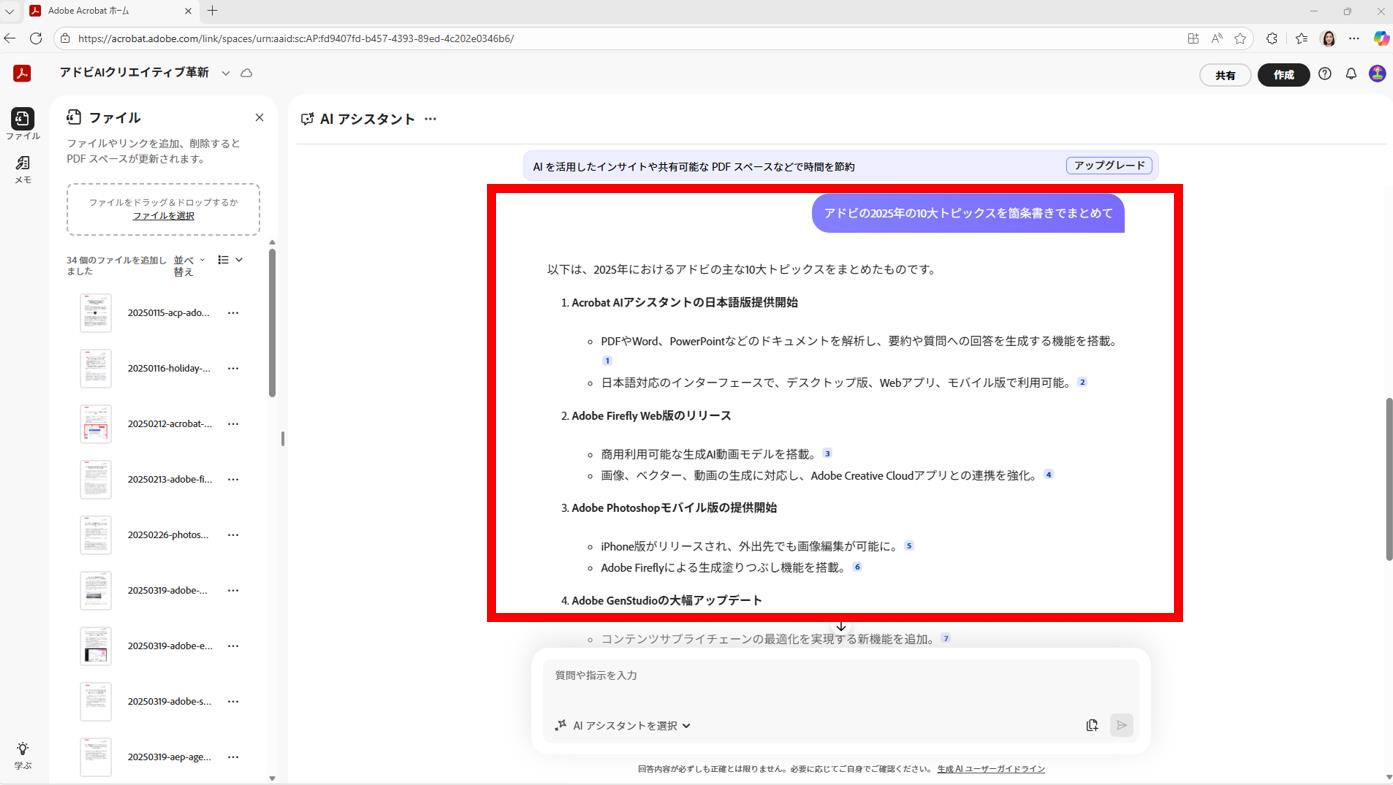Open the AI アシスタントを選択 dropdown
Image resolution: width=1393 pixels, height=785 pixels.
(622, 725)
